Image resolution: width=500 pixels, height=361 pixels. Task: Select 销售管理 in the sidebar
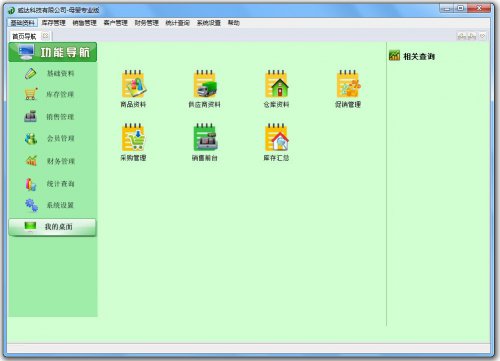[50, 117]
